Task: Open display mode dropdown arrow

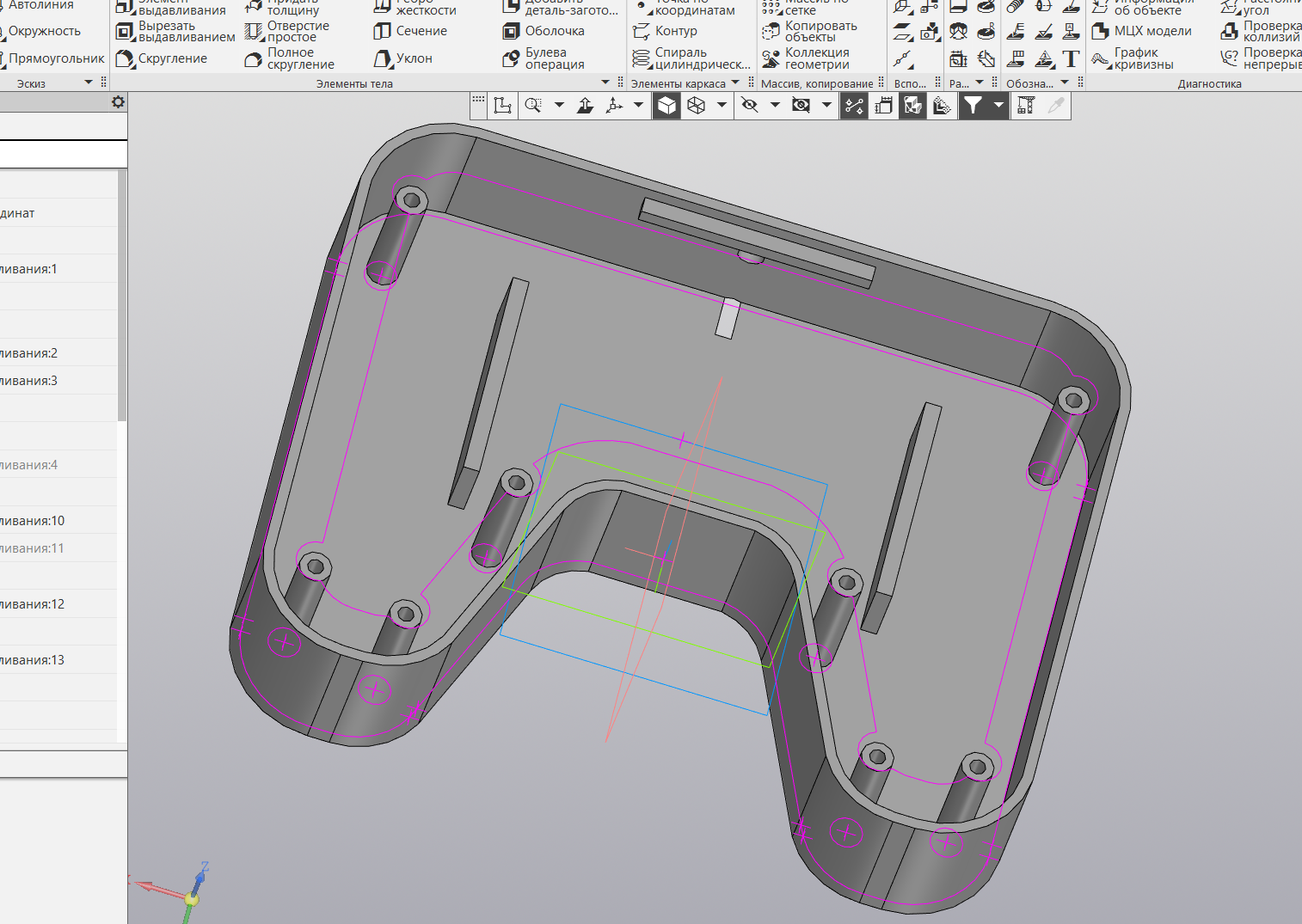Action: [x=722, y=105]
